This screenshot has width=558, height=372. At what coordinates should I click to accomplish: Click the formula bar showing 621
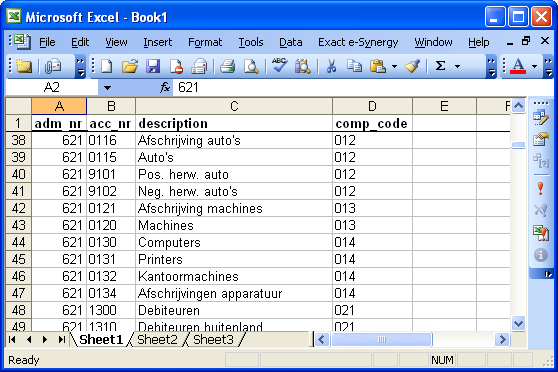[x=362, y=88]
